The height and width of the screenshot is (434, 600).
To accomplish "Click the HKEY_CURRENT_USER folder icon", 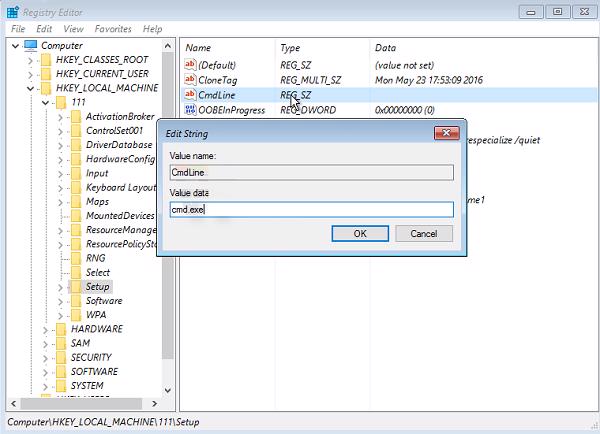I will (x=46, y=74).
